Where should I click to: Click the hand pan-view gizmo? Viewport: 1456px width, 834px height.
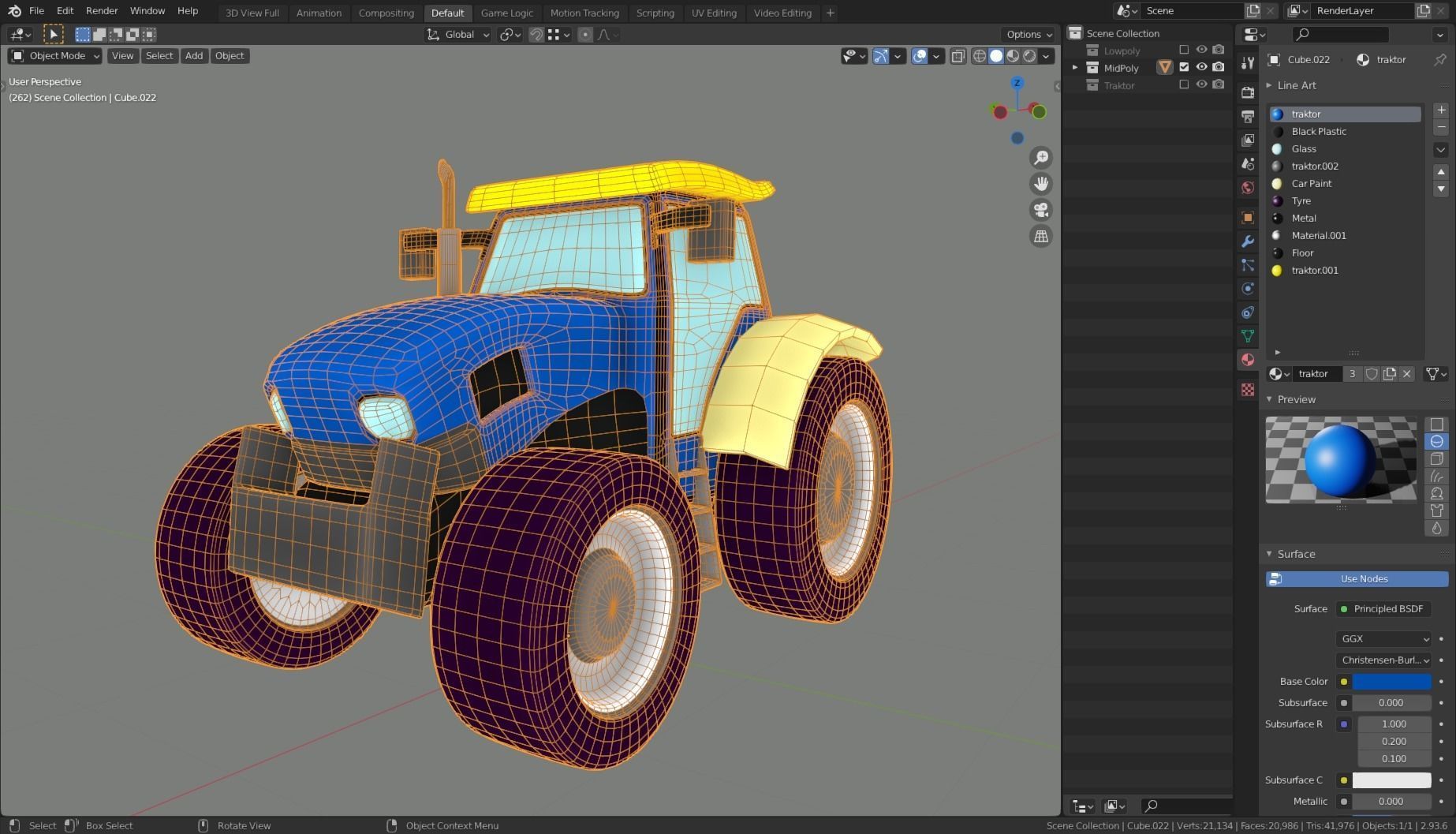1041,184
